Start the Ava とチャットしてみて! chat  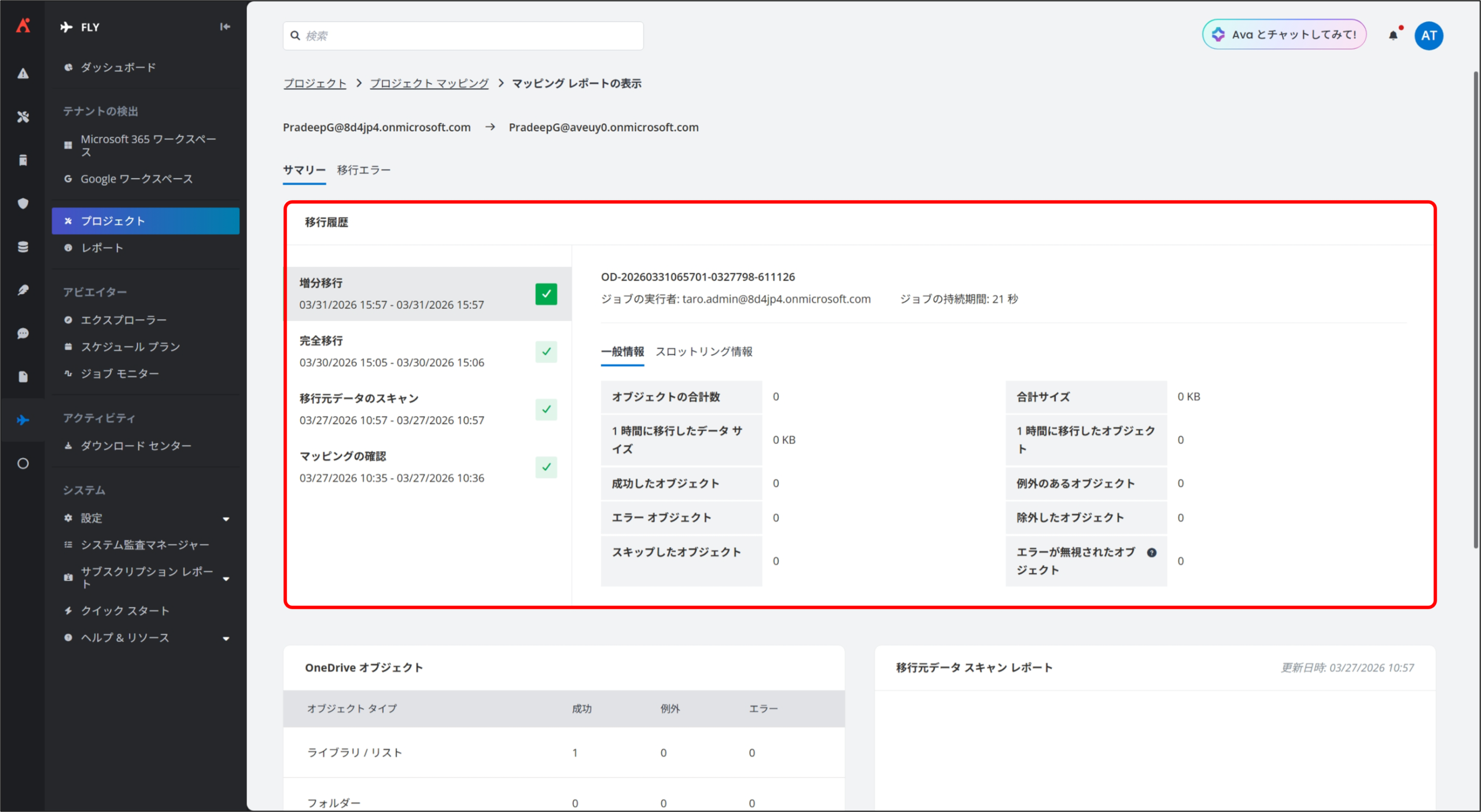tap(1284, 35)
